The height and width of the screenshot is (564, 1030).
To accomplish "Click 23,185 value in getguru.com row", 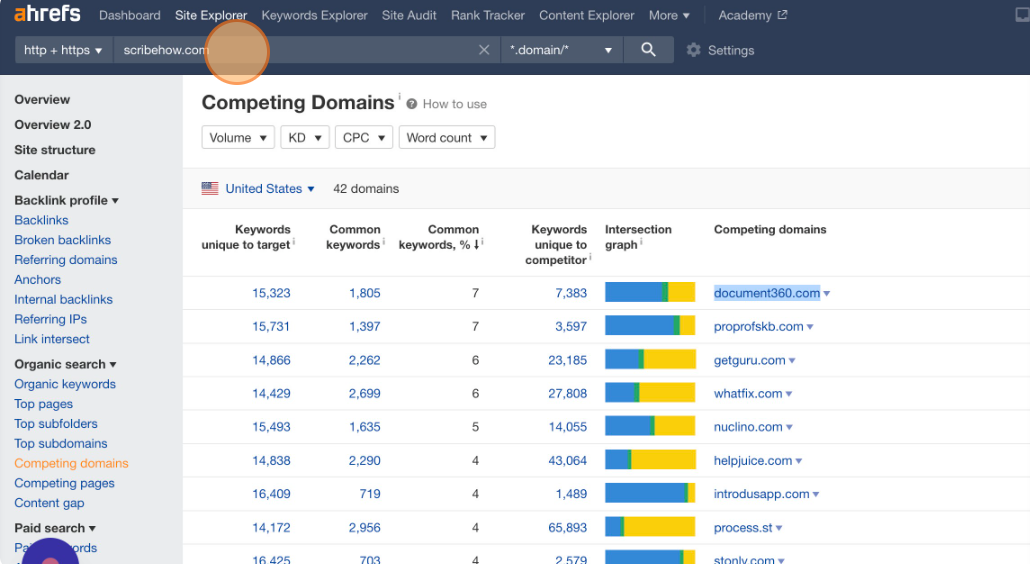I will click(x=568, y=360).
